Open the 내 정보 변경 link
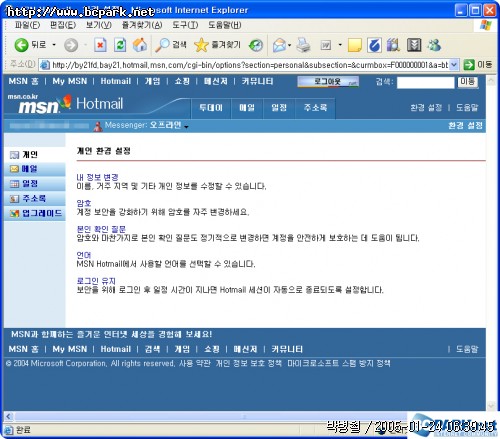Image resolution: width=500 pixels, height=439 pixels. tap(97, 177)
